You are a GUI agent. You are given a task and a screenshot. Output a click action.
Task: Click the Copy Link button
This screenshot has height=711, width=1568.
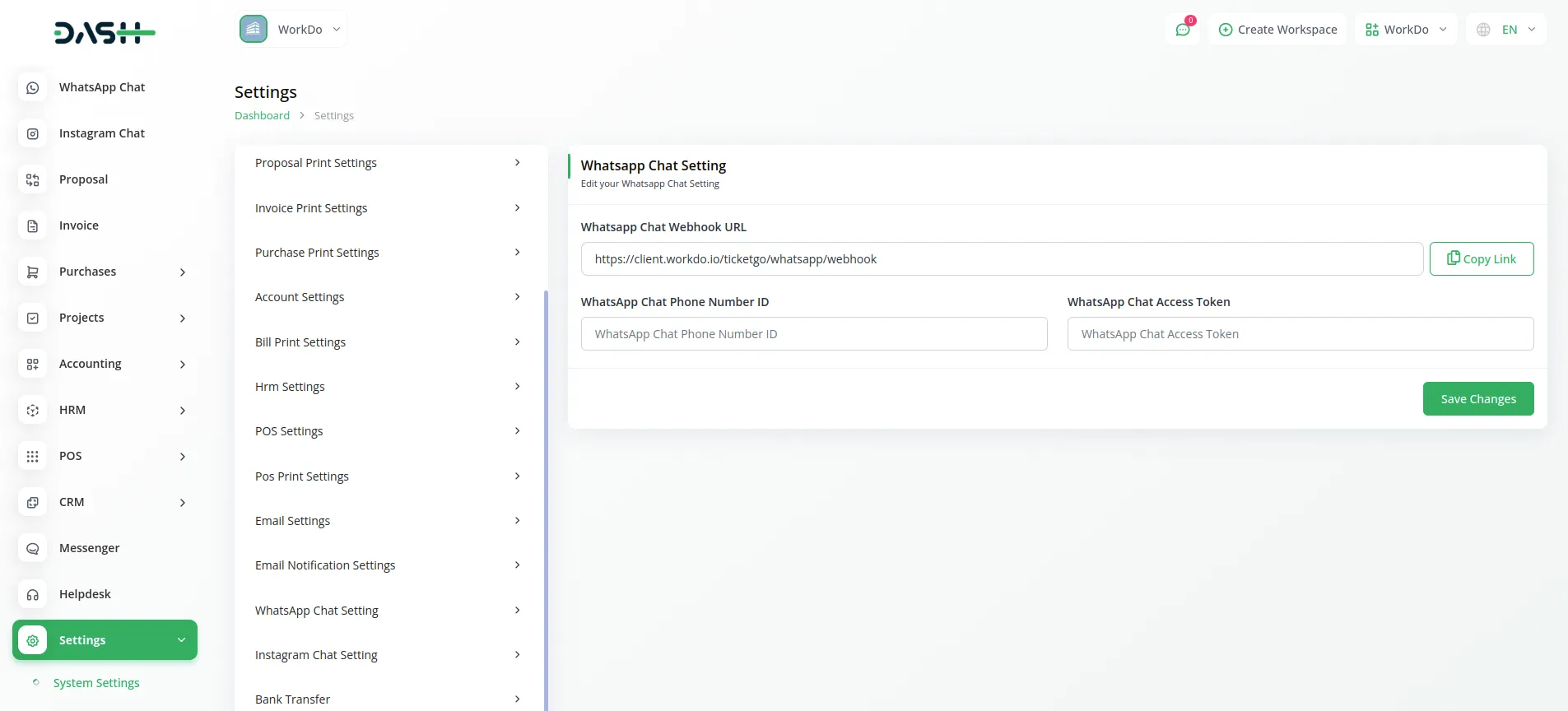(x=1481, y=259)
